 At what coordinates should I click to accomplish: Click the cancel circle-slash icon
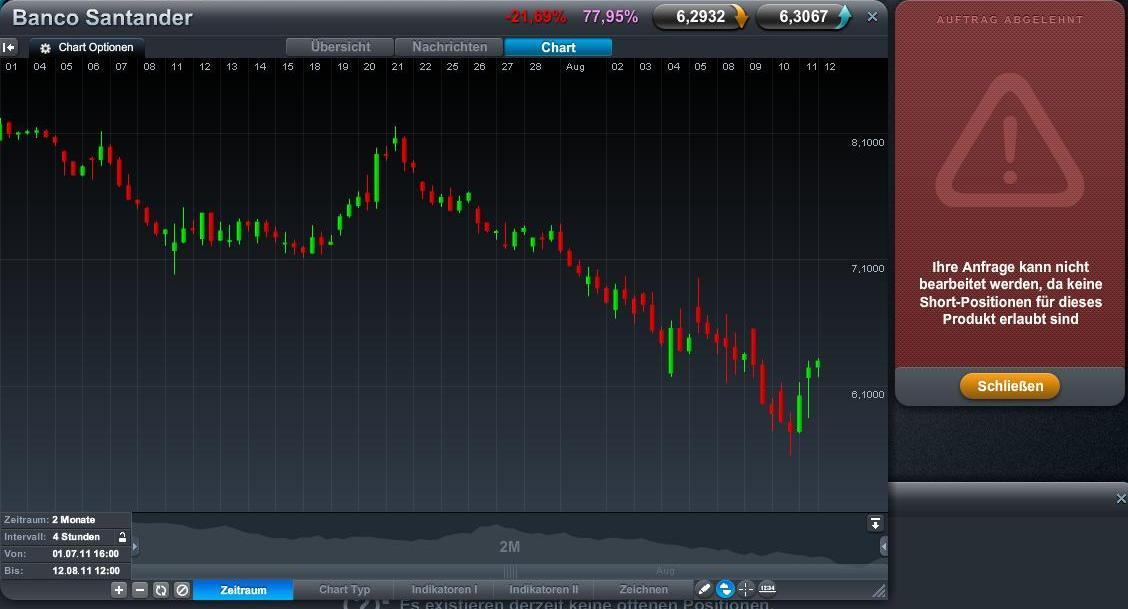click(182, 590)
